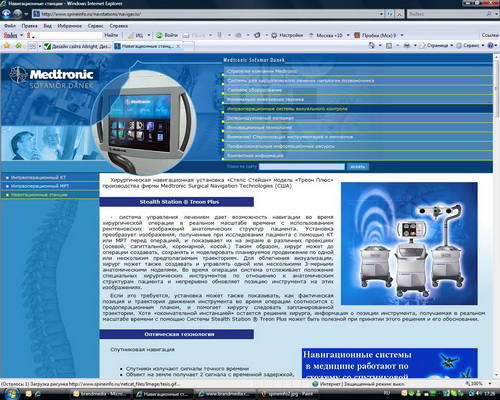Open the recent pages dropdown beside Forward
This screenshot has height=400, width=500.
click(26, 14)
